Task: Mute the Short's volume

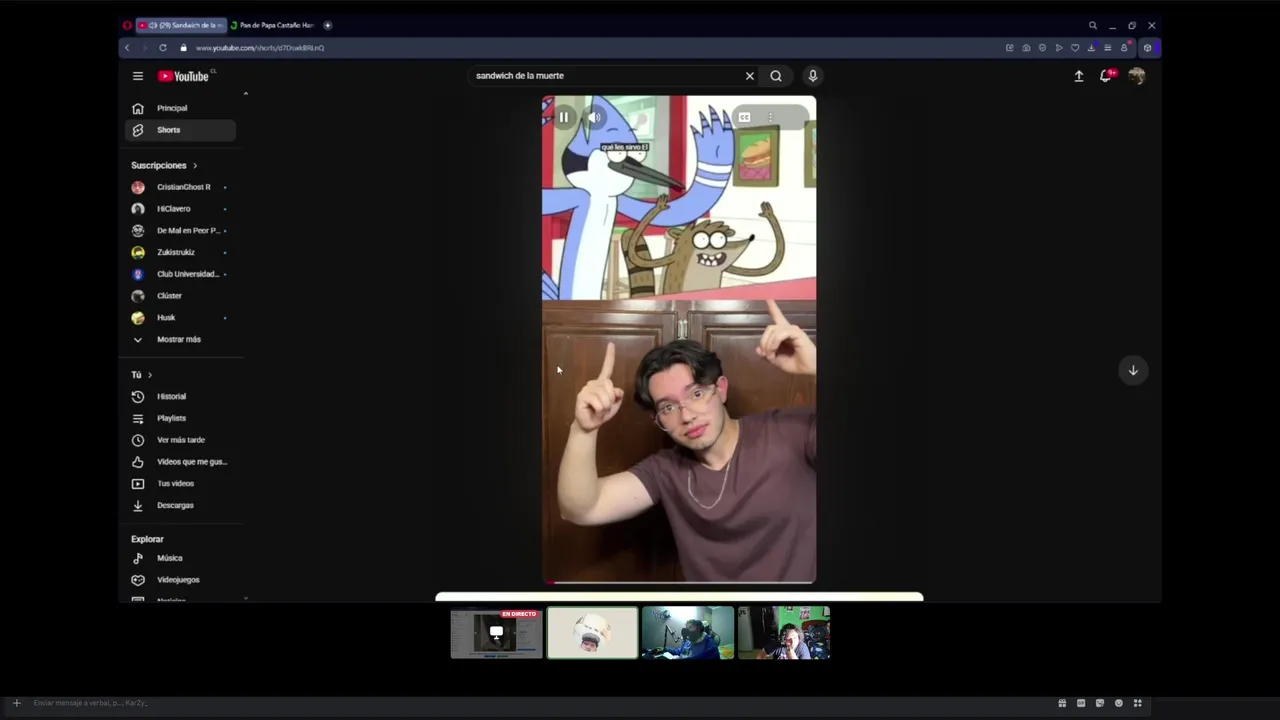Action: pos(594,117)
